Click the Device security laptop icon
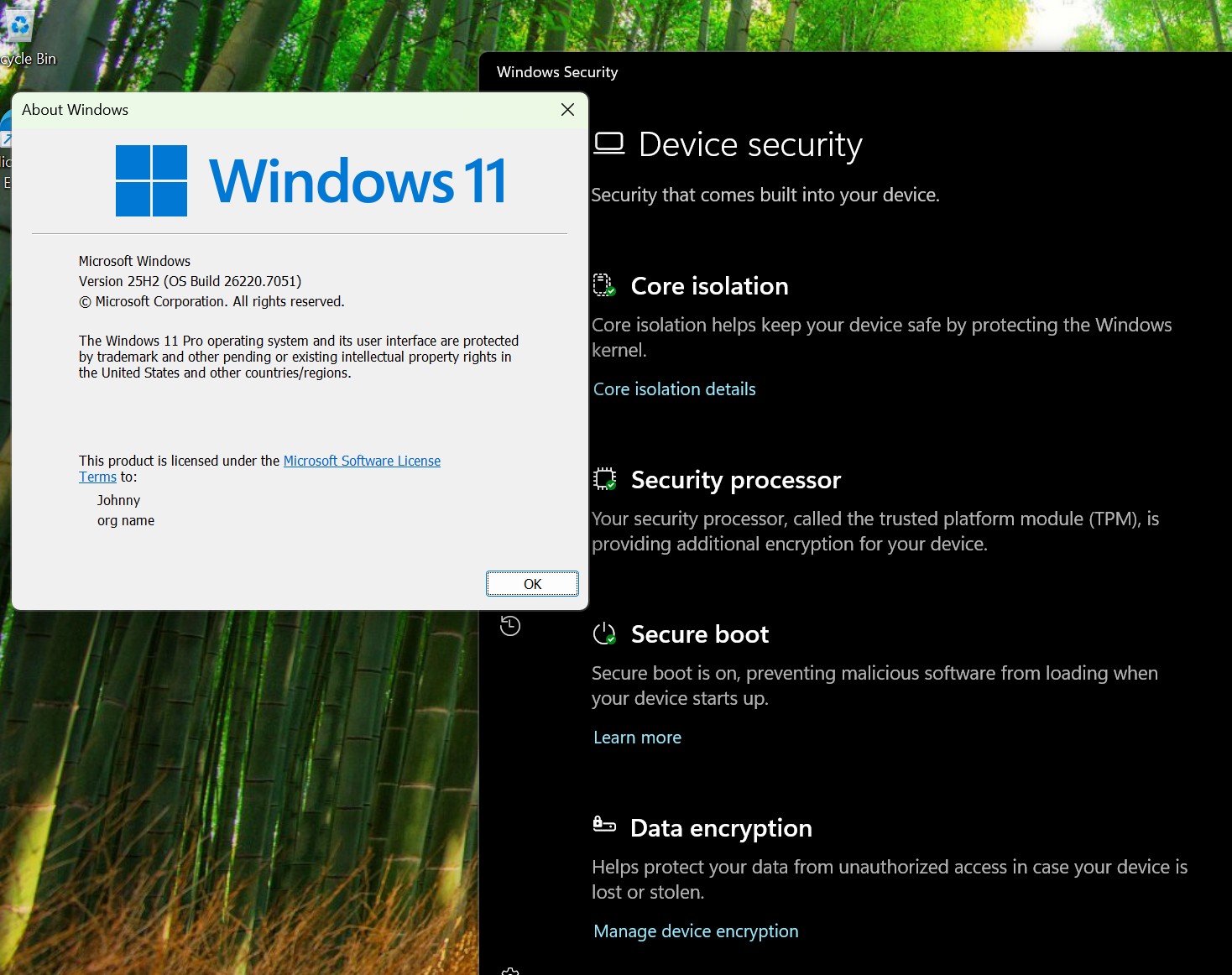This screenshot has height=975, width=1232. (x=610, y=143)
